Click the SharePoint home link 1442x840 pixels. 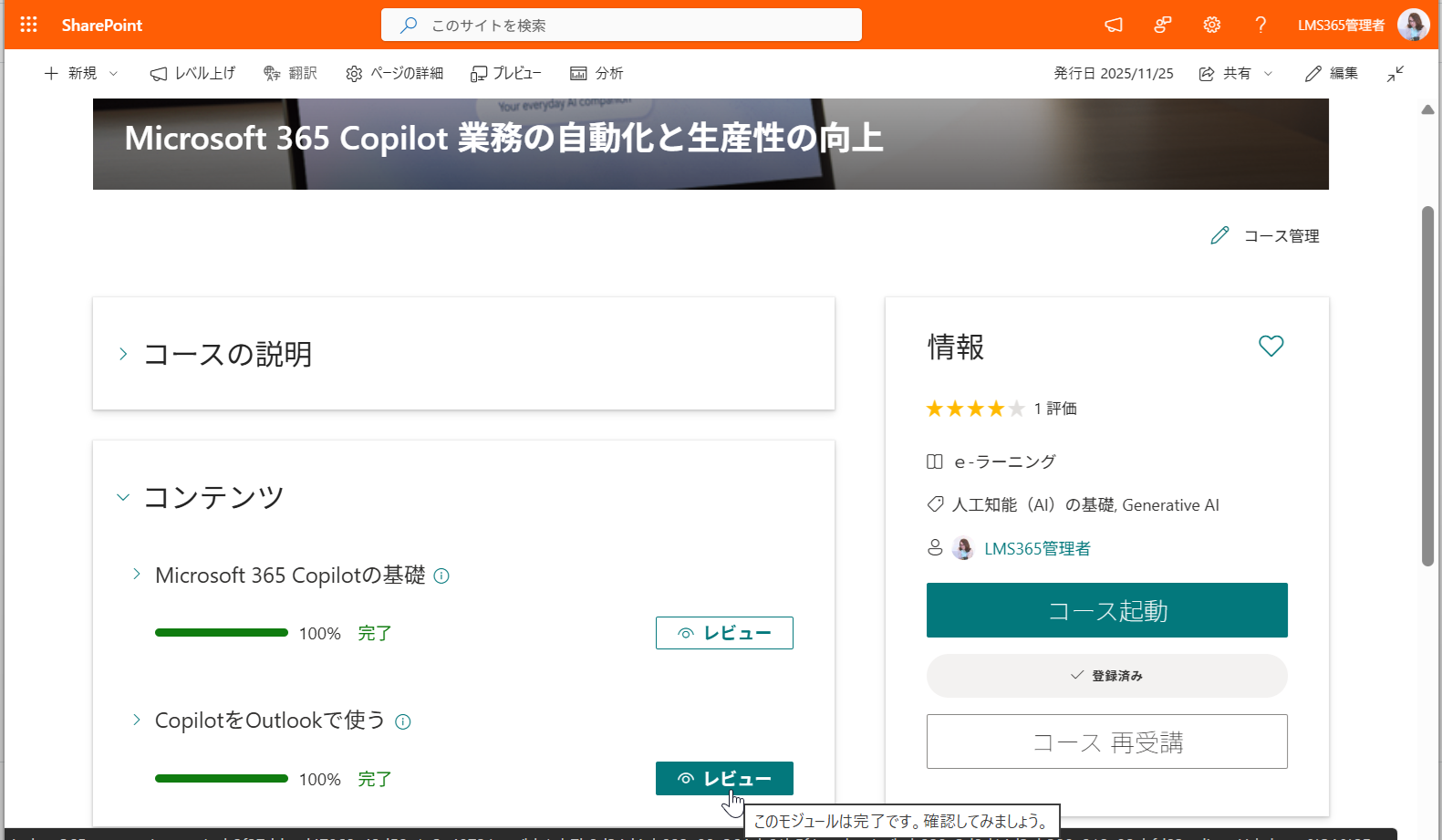pyautogui.click(x=102, y=26)
